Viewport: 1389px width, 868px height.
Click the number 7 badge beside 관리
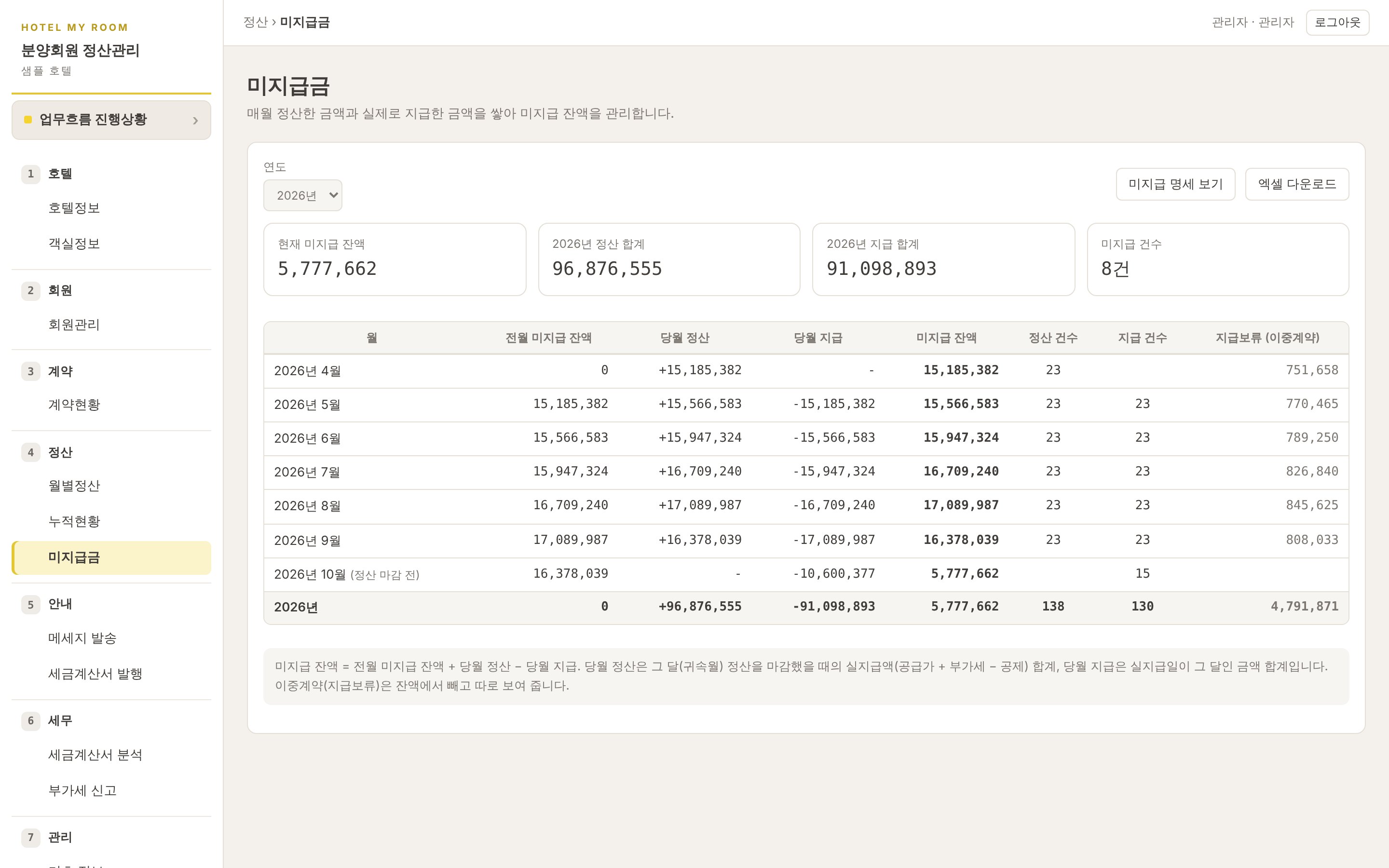(x=30, y=837)
